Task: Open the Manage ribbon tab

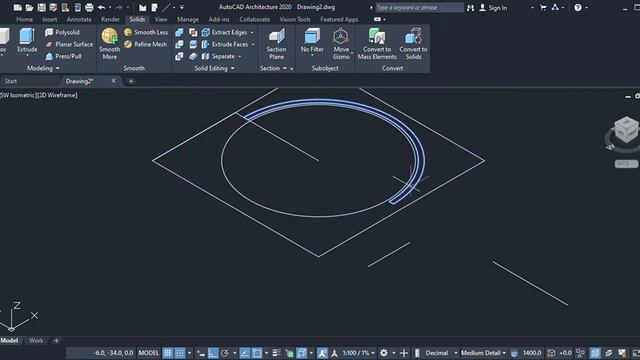Action: pos(188,19)
